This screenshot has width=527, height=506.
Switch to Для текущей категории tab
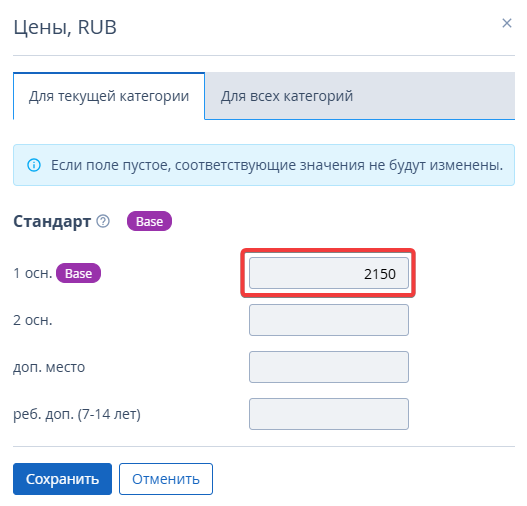[109, 96]
